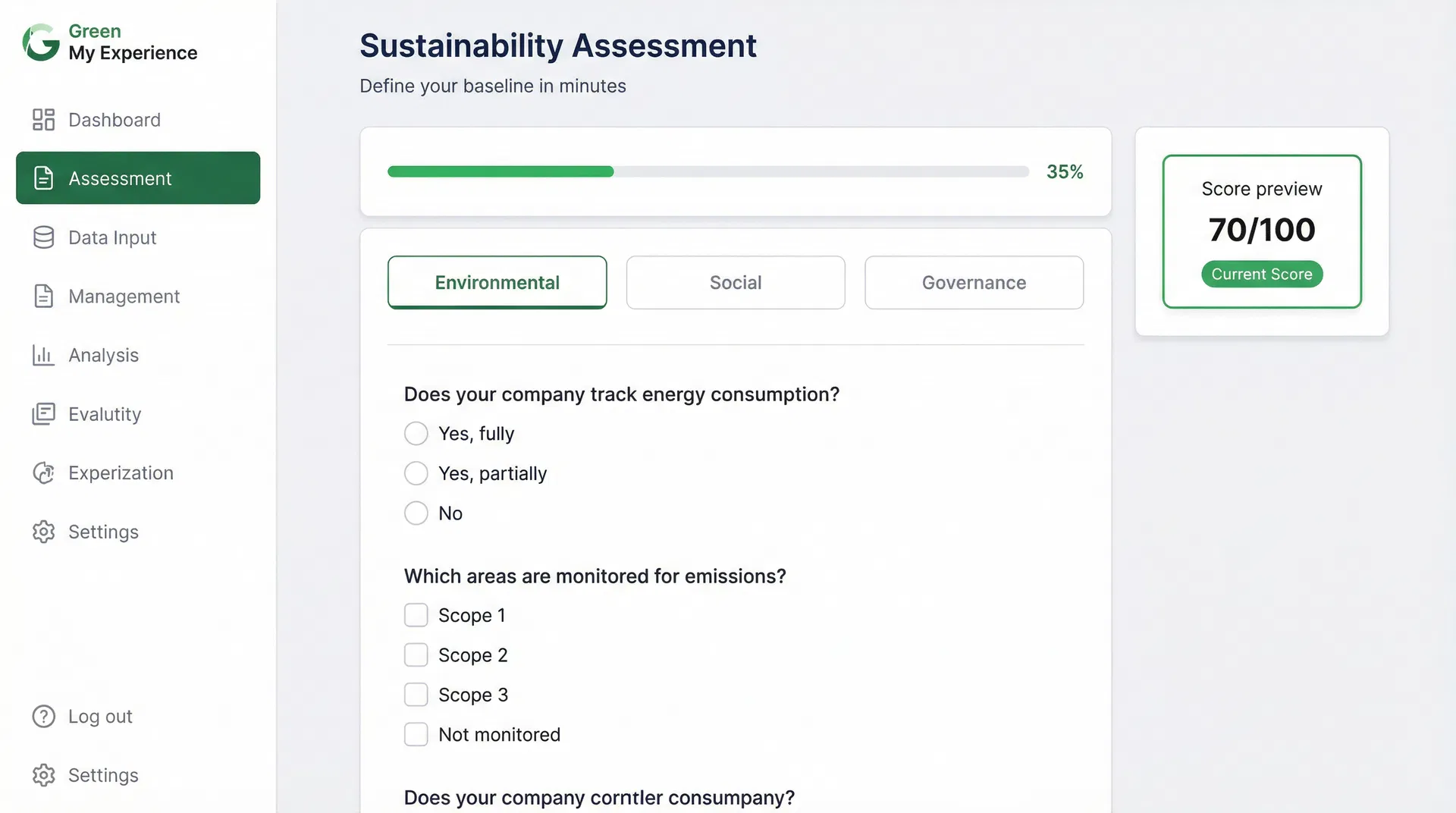Open the Management document icon
The width and height of the screenshot is (1456, 813).
click(x=43, y=296)
